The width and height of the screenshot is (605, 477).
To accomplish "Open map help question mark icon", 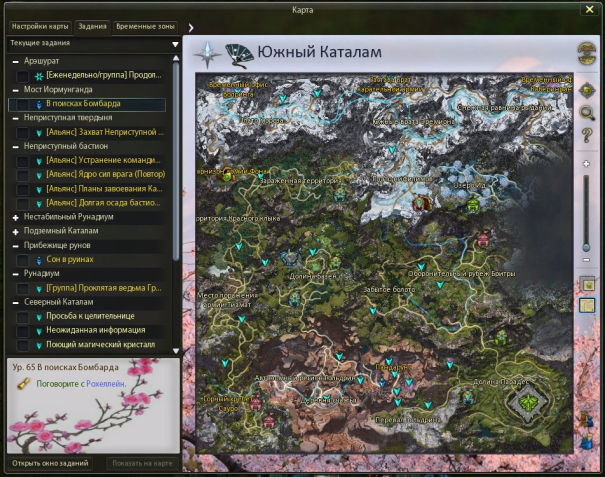I will pos(588,135).
